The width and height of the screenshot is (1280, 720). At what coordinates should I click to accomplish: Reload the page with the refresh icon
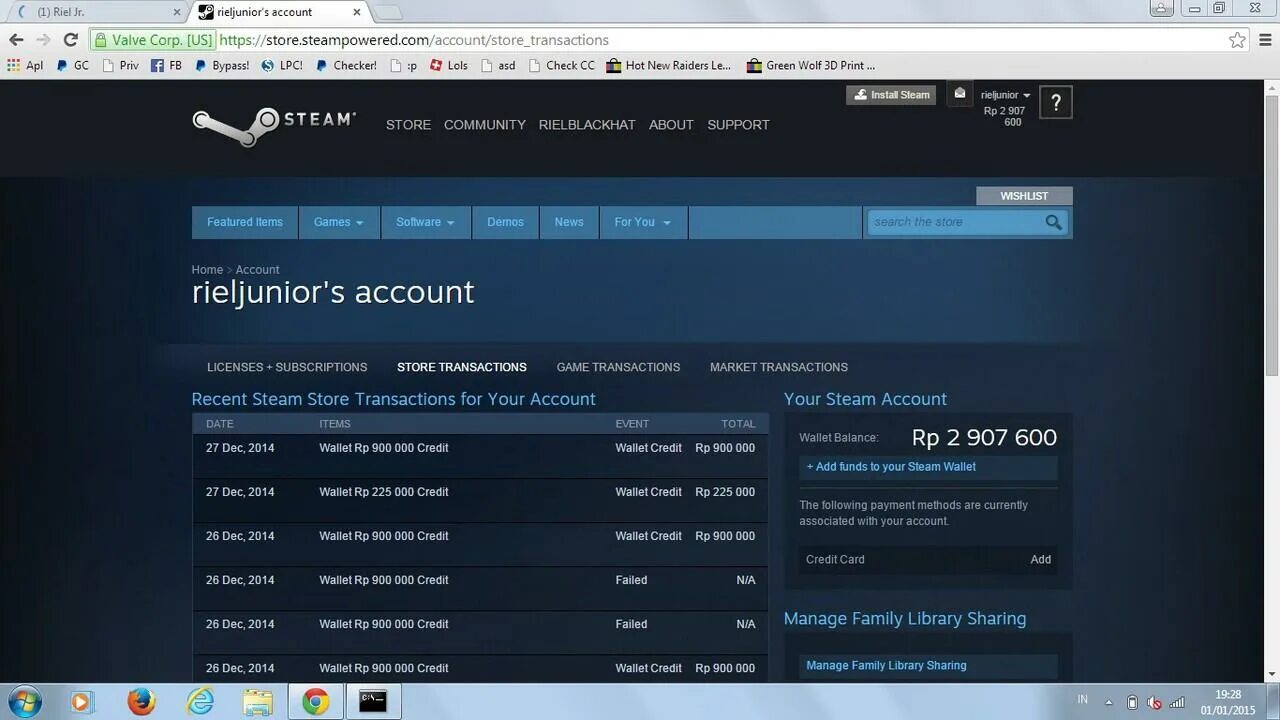[x=70, y=40]
